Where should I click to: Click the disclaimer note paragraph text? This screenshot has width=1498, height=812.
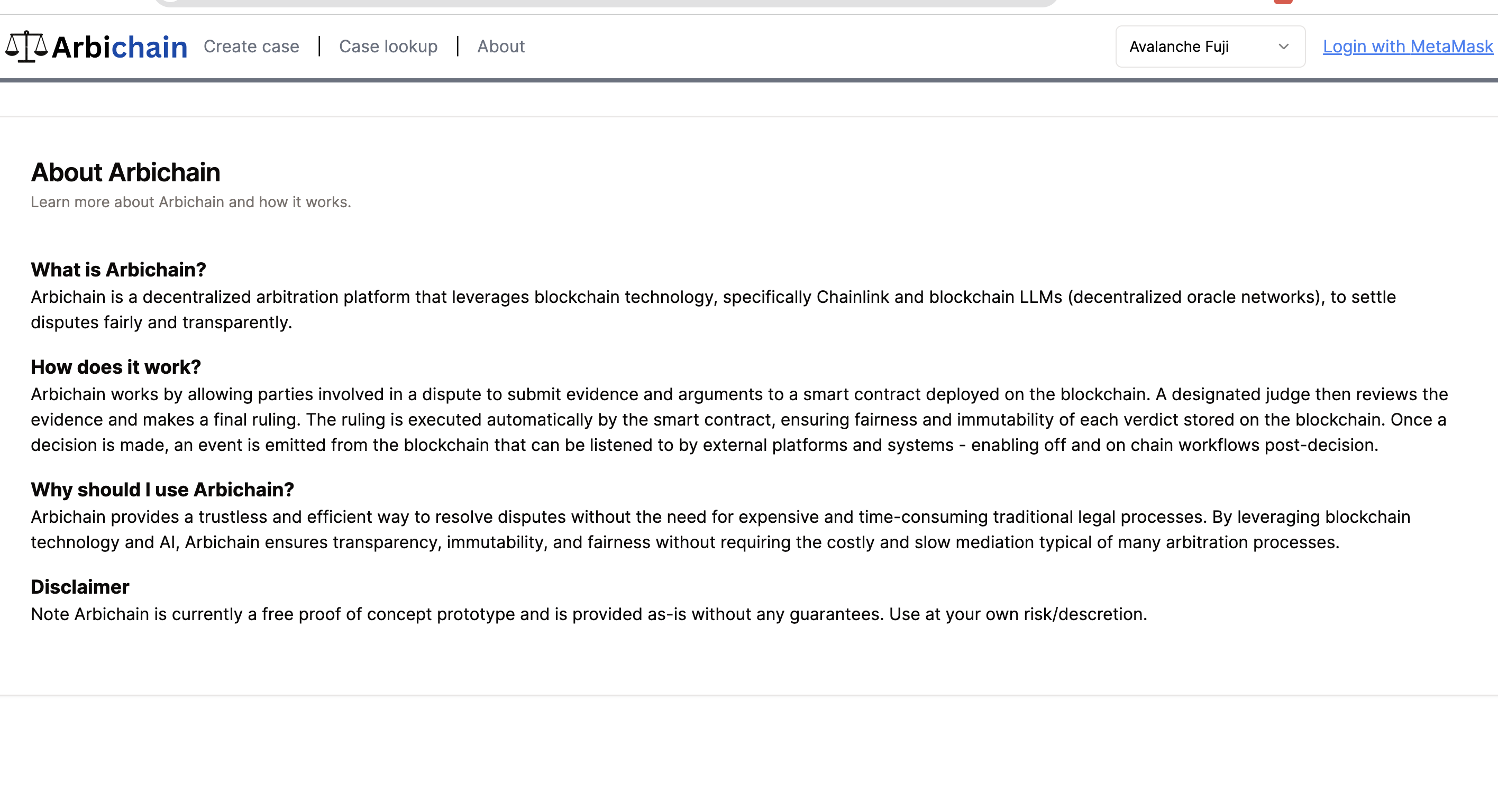tap(589, 614)
